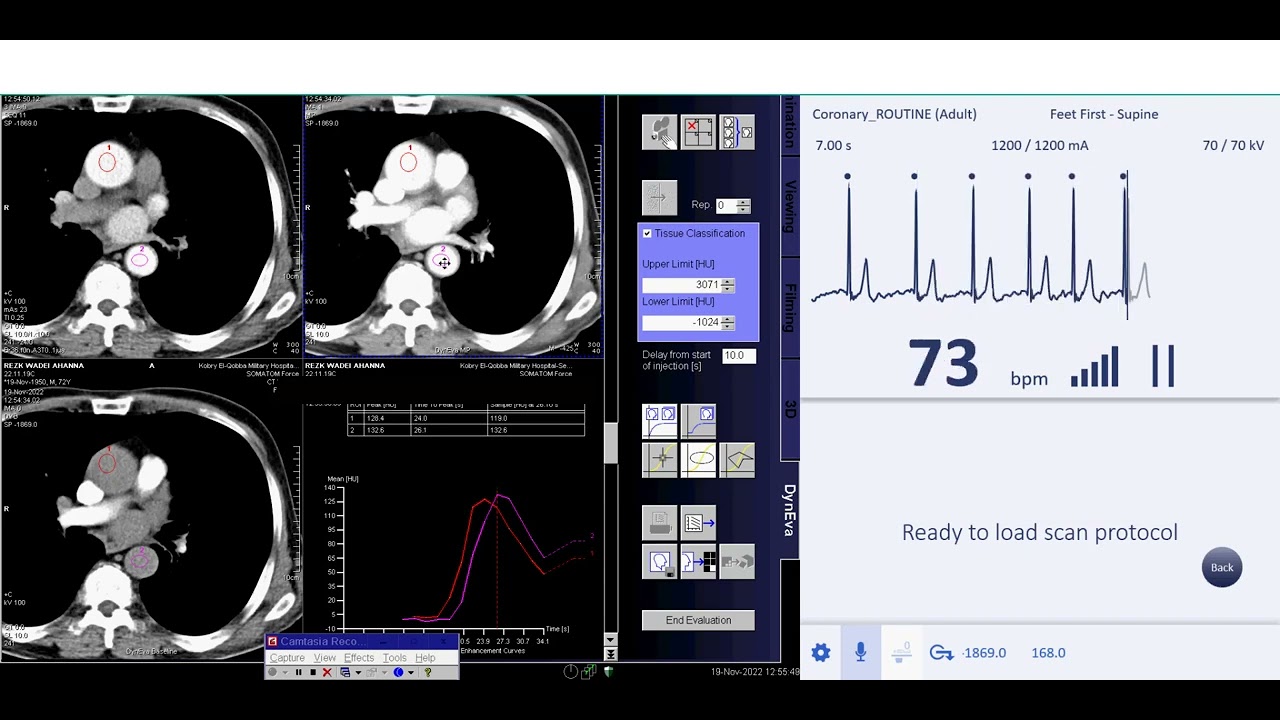This screenshot has width=1280, height=720.
Task: Open dropdown next to Camtasia capture region icon
Action: click(358, 672)
